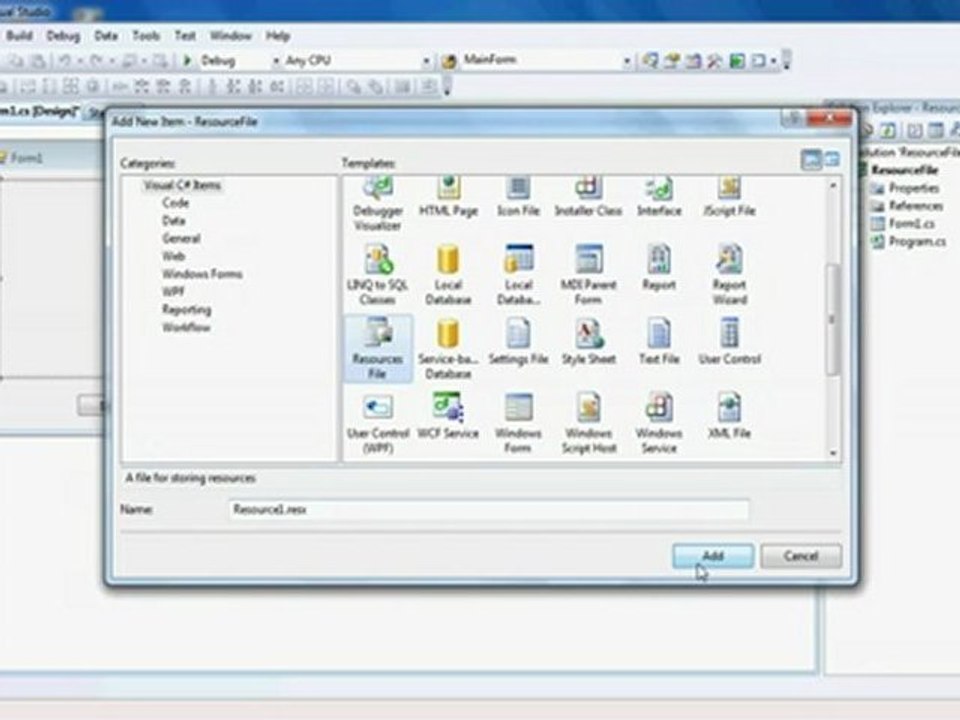Choose the Web category

[x=173, y=256]
